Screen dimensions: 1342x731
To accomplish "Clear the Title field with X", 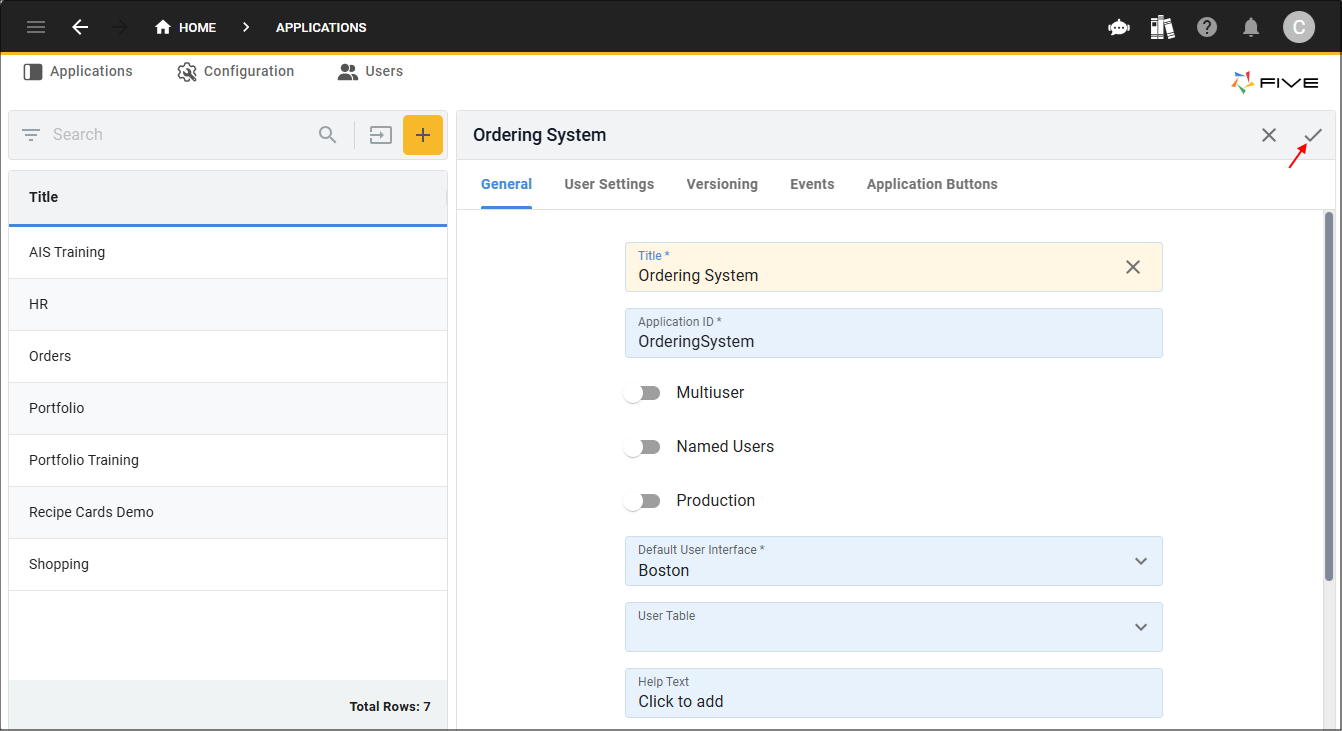I will pyautogui.click(x=1133, y=267).
